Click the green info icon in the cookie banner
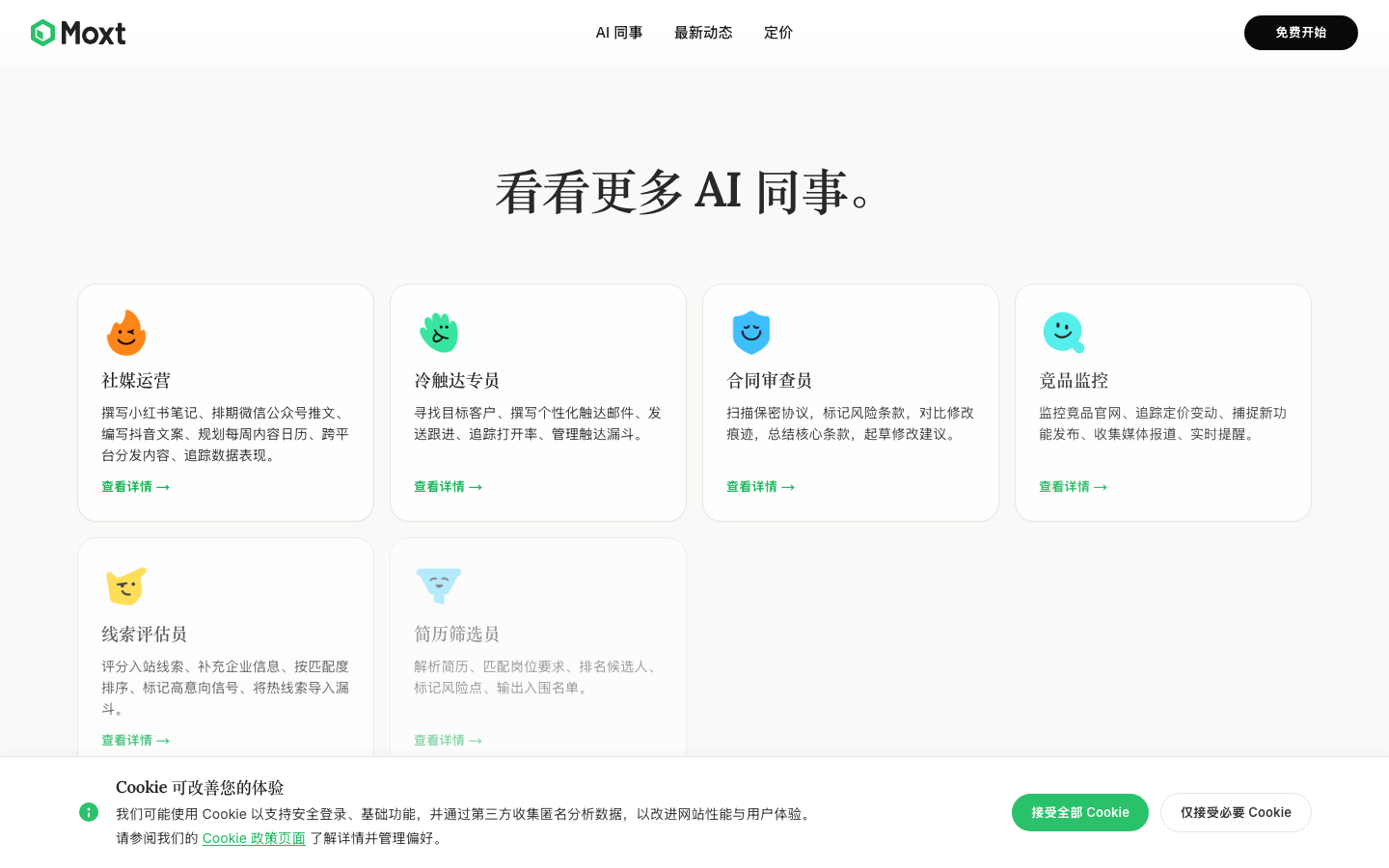 pos(89,812)
